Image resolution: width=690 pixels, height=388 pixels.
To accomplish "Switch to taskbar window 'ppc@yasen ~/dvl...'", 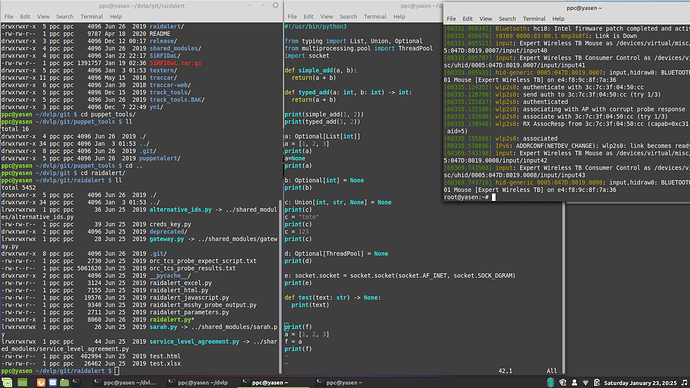I will [x=125, y=383].
